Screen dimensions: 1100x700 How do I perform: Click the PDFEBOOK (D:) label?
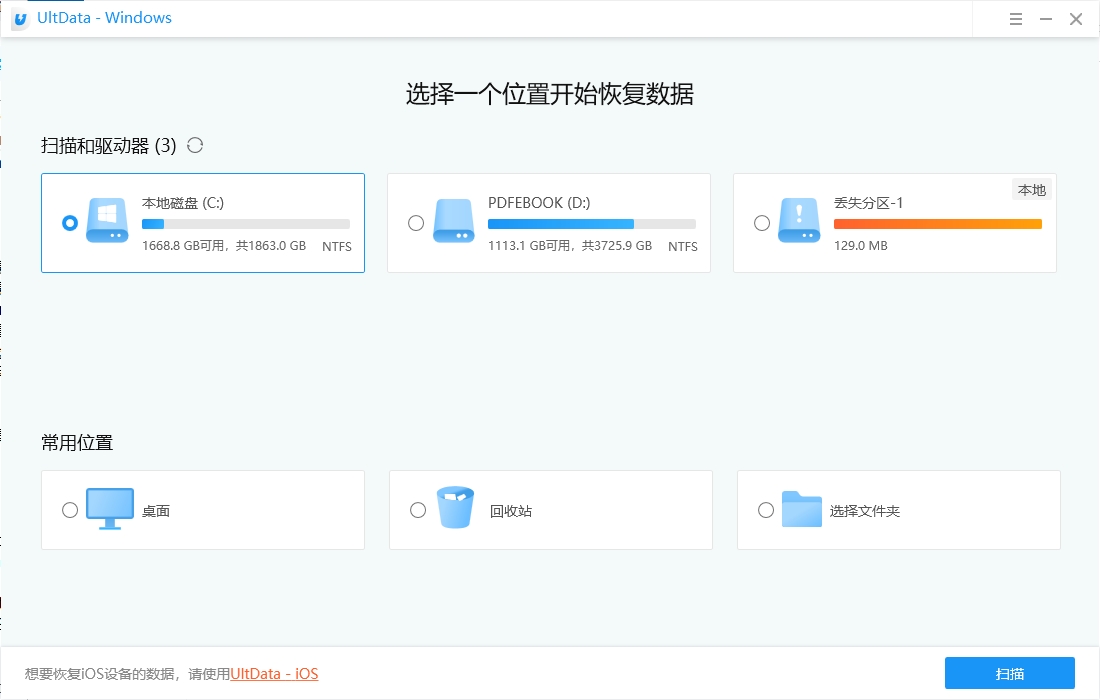click(539, 203)
